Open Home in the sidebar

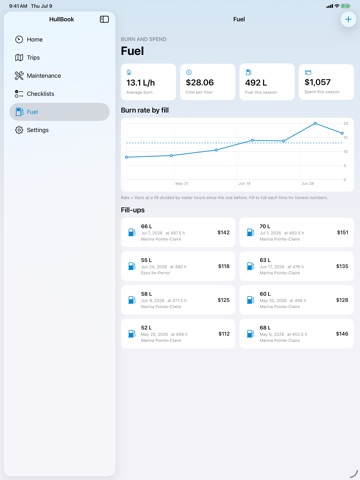59,39
